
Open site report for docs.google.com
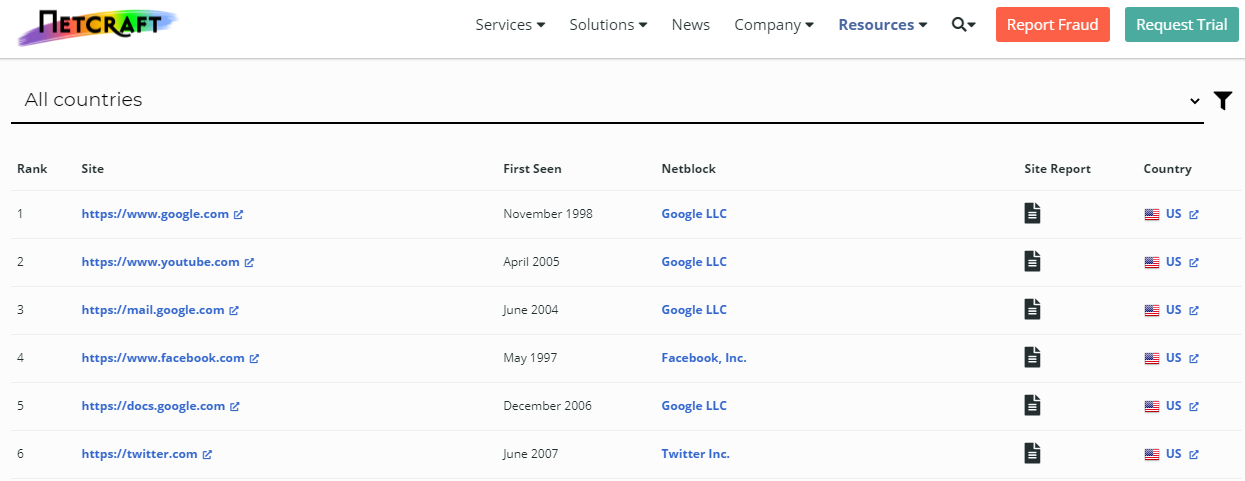point(1032,405)
